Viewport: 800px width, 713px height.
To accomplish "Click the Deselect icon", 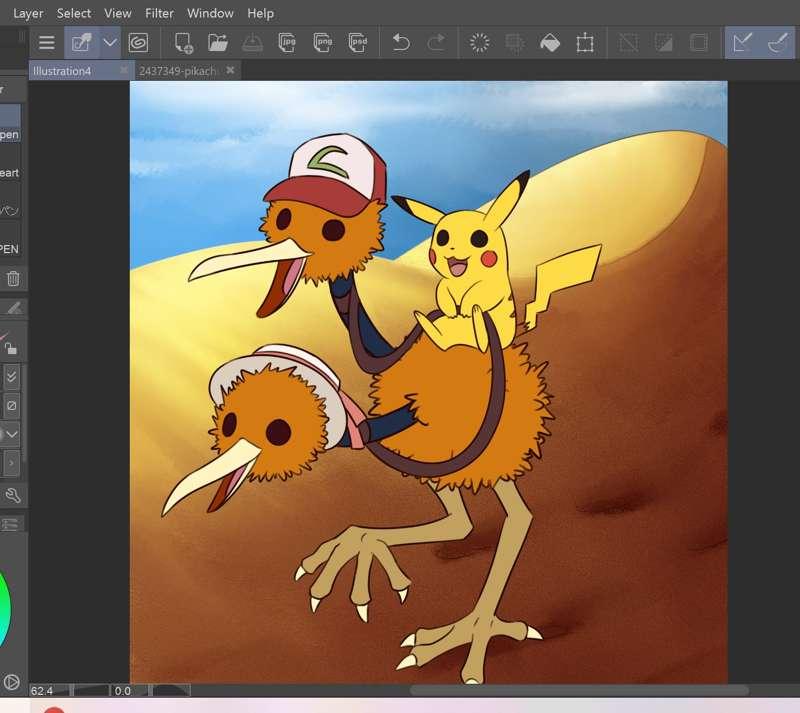I will click(628, 43).
